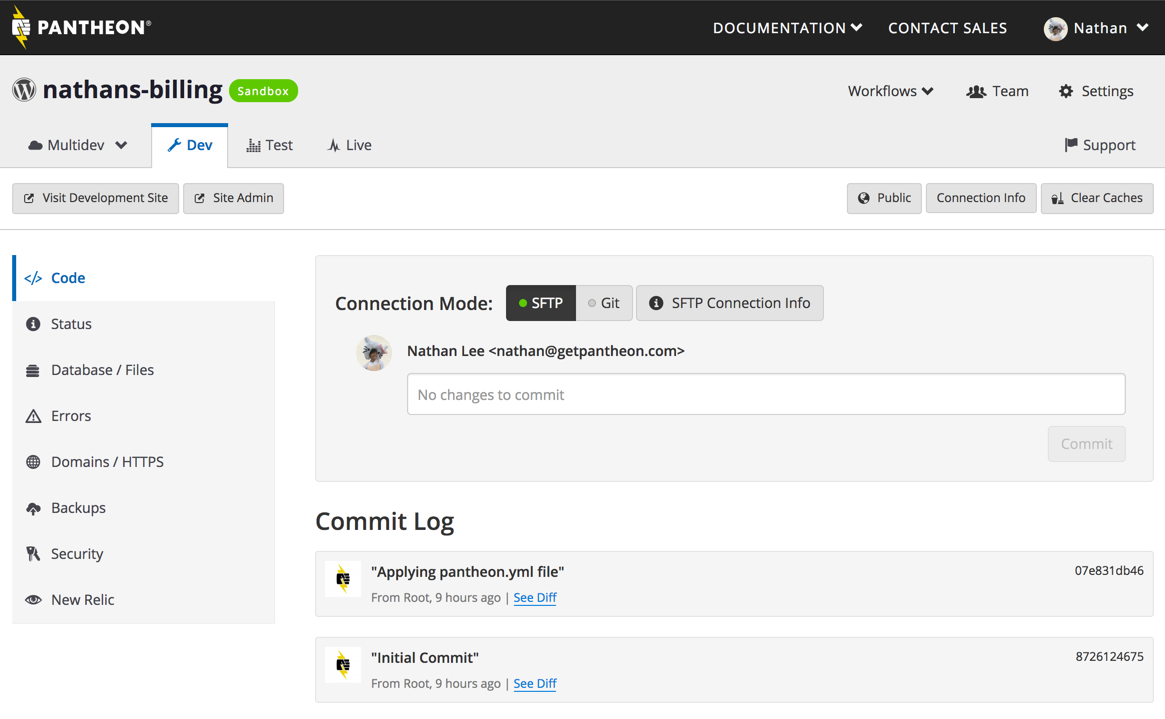Click Pantheon icon beside Initial Commit
This screenshot has height=719, width=1165.
343,665
